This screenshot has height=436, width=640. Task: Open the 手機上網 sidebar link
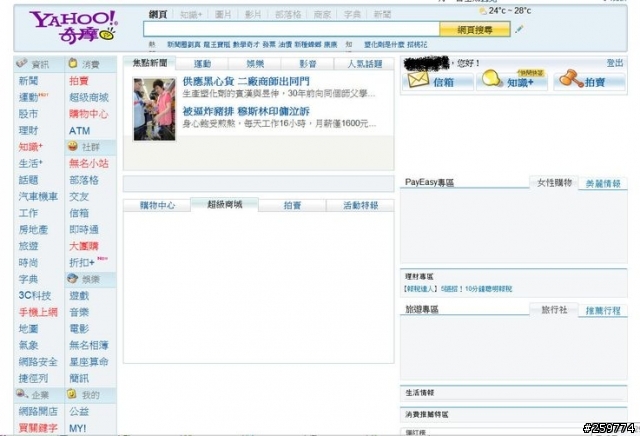click(38, 312)
